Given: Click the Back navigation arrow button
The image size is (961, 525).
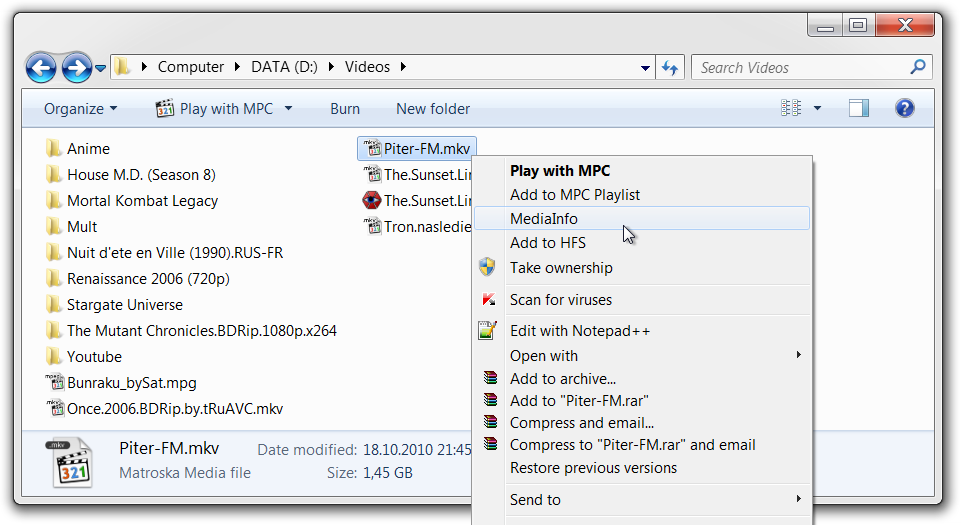Looking at the screenshot, I should (x=41, y=68).
